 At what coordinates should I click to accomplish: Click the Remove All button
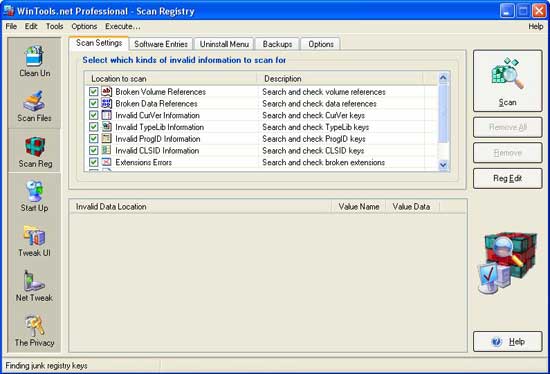508,127
